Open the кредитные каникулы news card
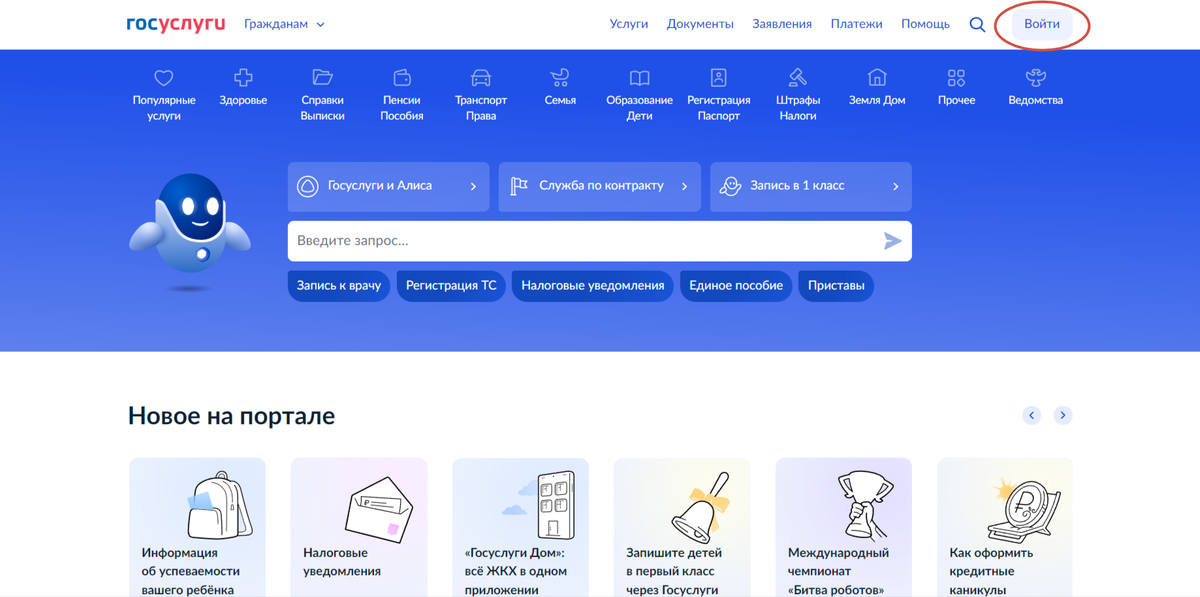Screen dimensions: 1200x597 (1005, 527)
